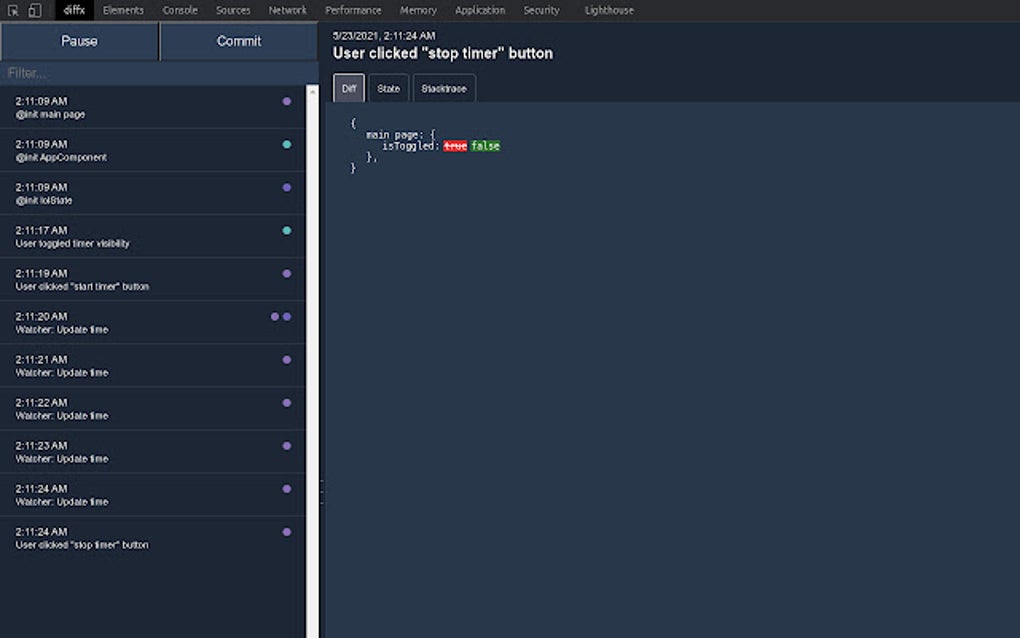The width and height of the screenshot is (1020, 638).
Task: Open the Stacktrace tab
Action: click(443, 88)
